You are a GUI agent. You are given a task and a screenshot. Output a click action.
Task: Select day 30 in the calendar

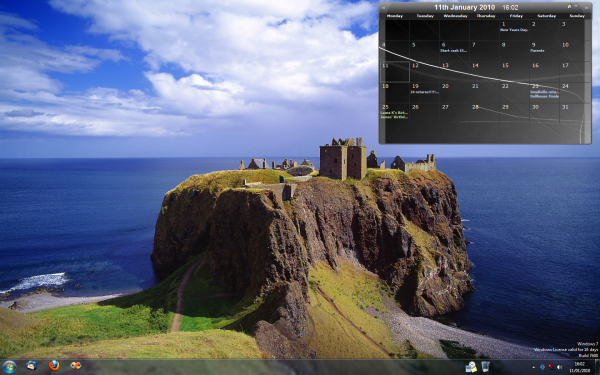click(x=545, y=113)
